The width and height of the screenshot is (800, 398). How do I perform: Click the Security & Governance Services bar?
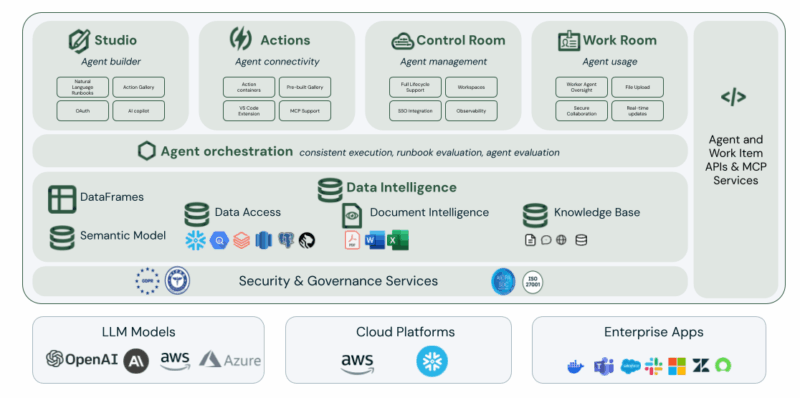point(360,281)
